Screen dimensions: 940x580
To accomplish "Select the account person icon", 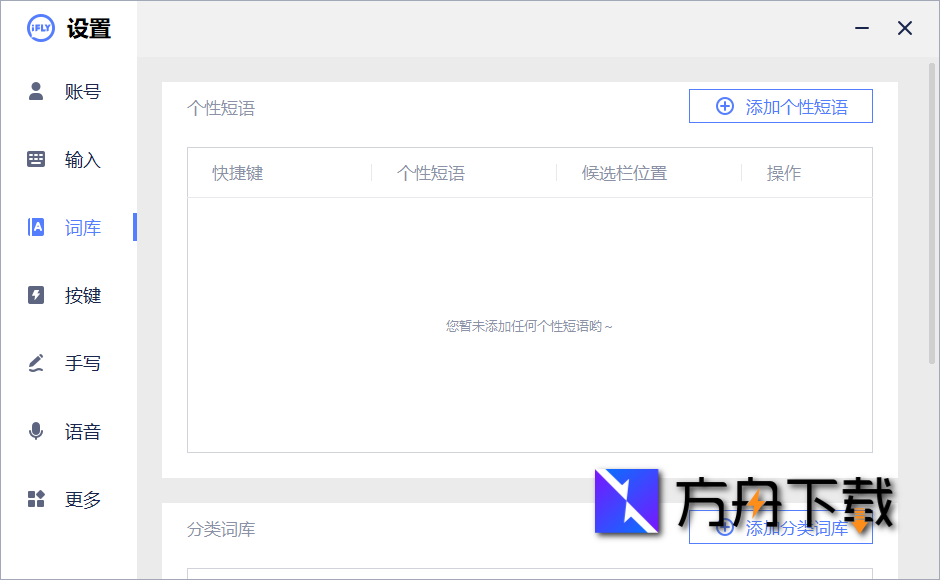I will (37, 91).
